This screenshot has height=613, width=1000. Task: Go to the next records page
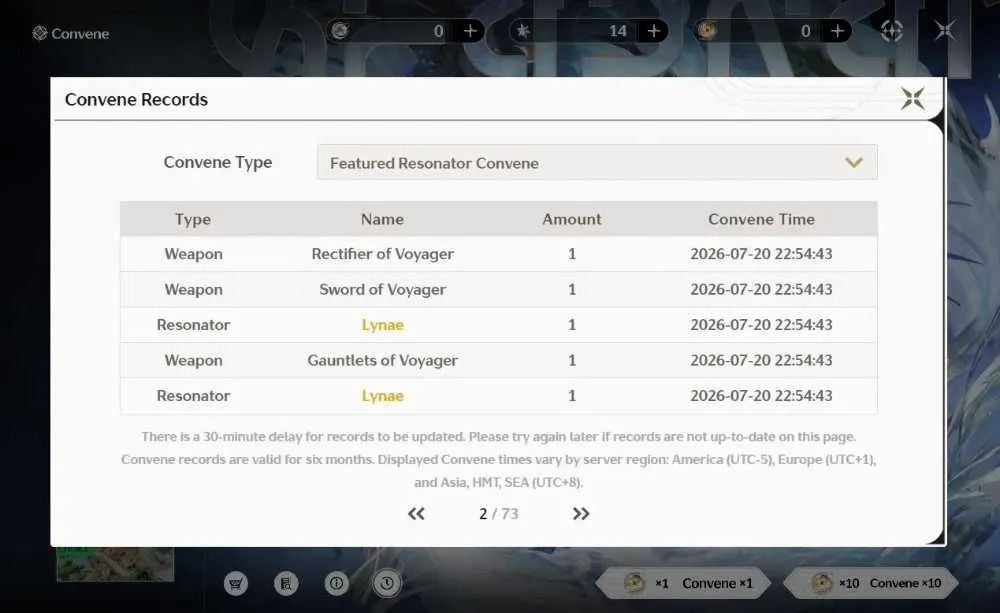point(580,513)
